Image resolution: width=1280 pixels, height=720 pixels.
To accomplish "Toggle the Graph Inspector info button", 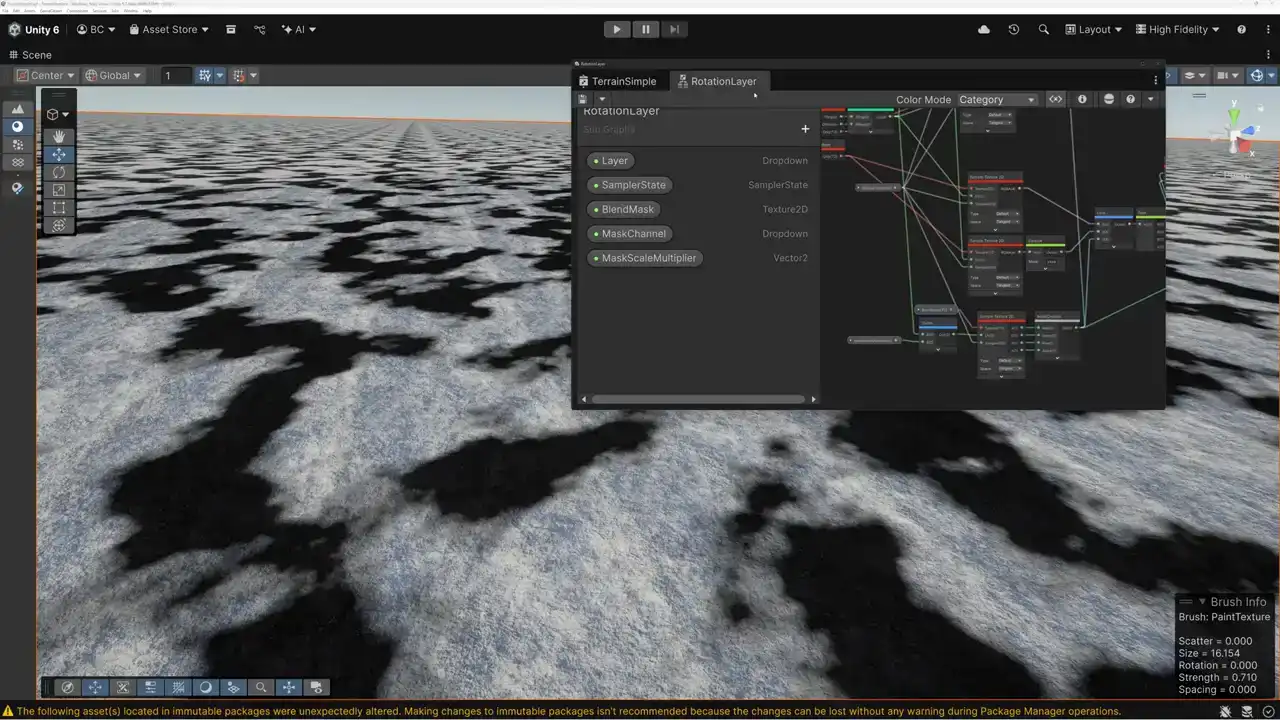I will pyautogui.click(x=1082, y=99).
